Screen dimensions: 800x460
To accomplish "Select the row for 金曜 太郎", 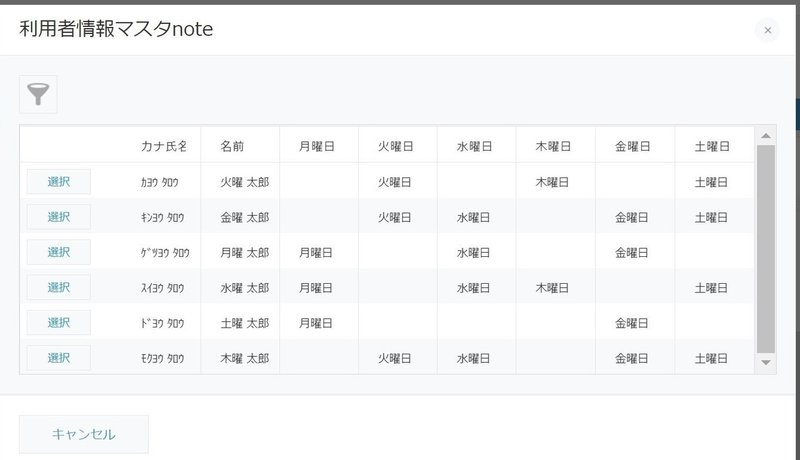I will click(x=58, y=217).
